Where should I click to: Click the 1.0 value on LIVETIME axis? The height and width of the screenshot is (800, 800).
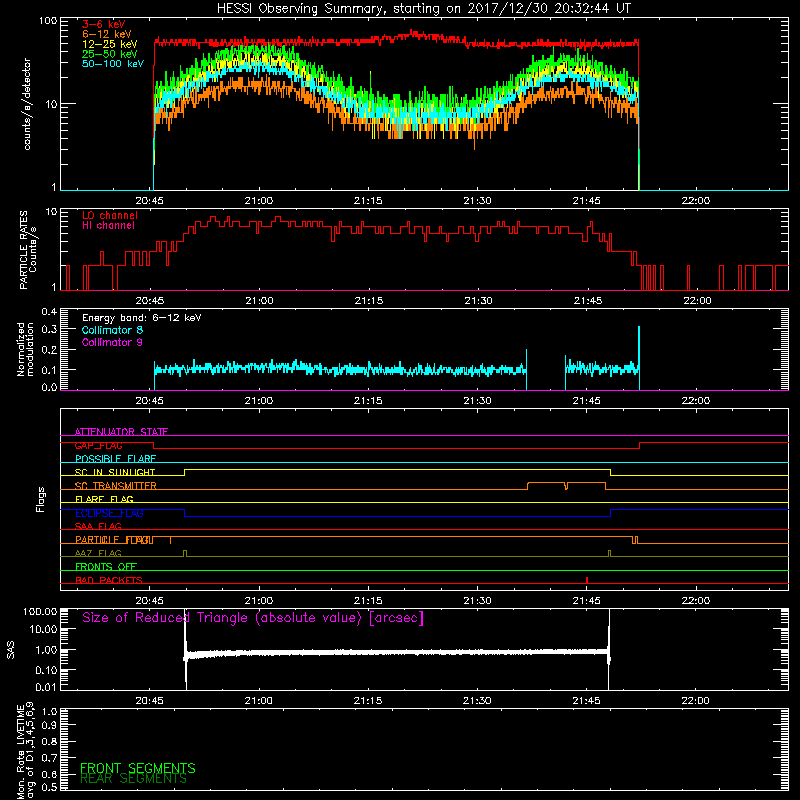click(x=49, y=712)
